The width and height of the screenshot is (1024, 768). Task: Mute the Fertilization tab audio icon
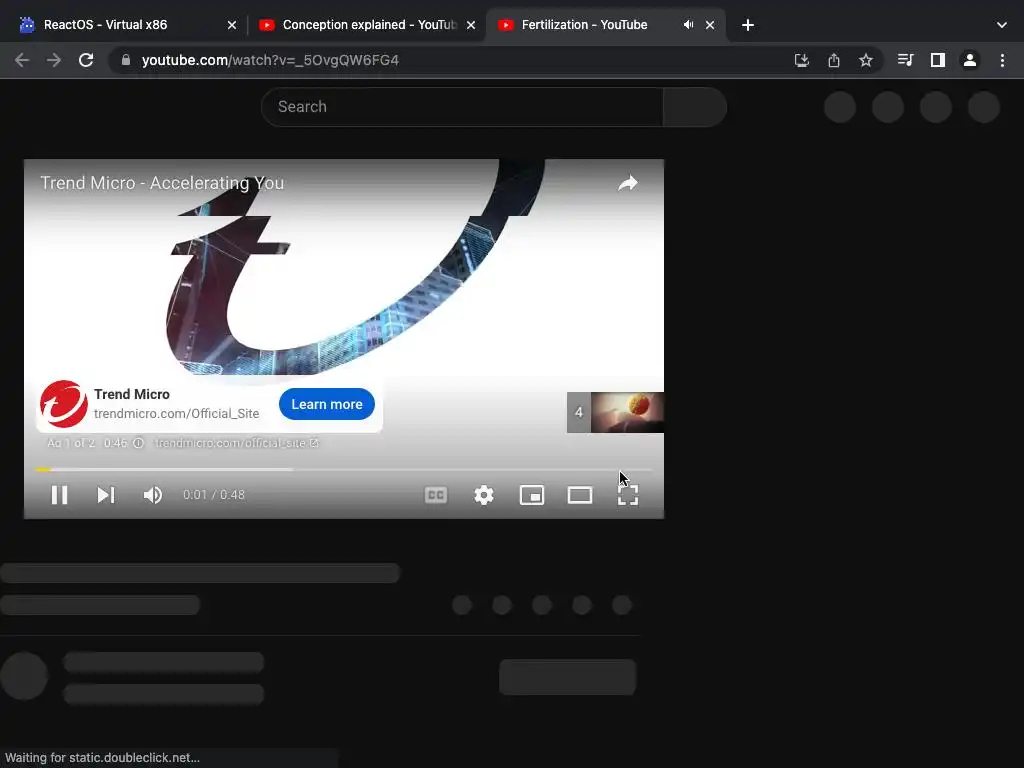point(688,25)
